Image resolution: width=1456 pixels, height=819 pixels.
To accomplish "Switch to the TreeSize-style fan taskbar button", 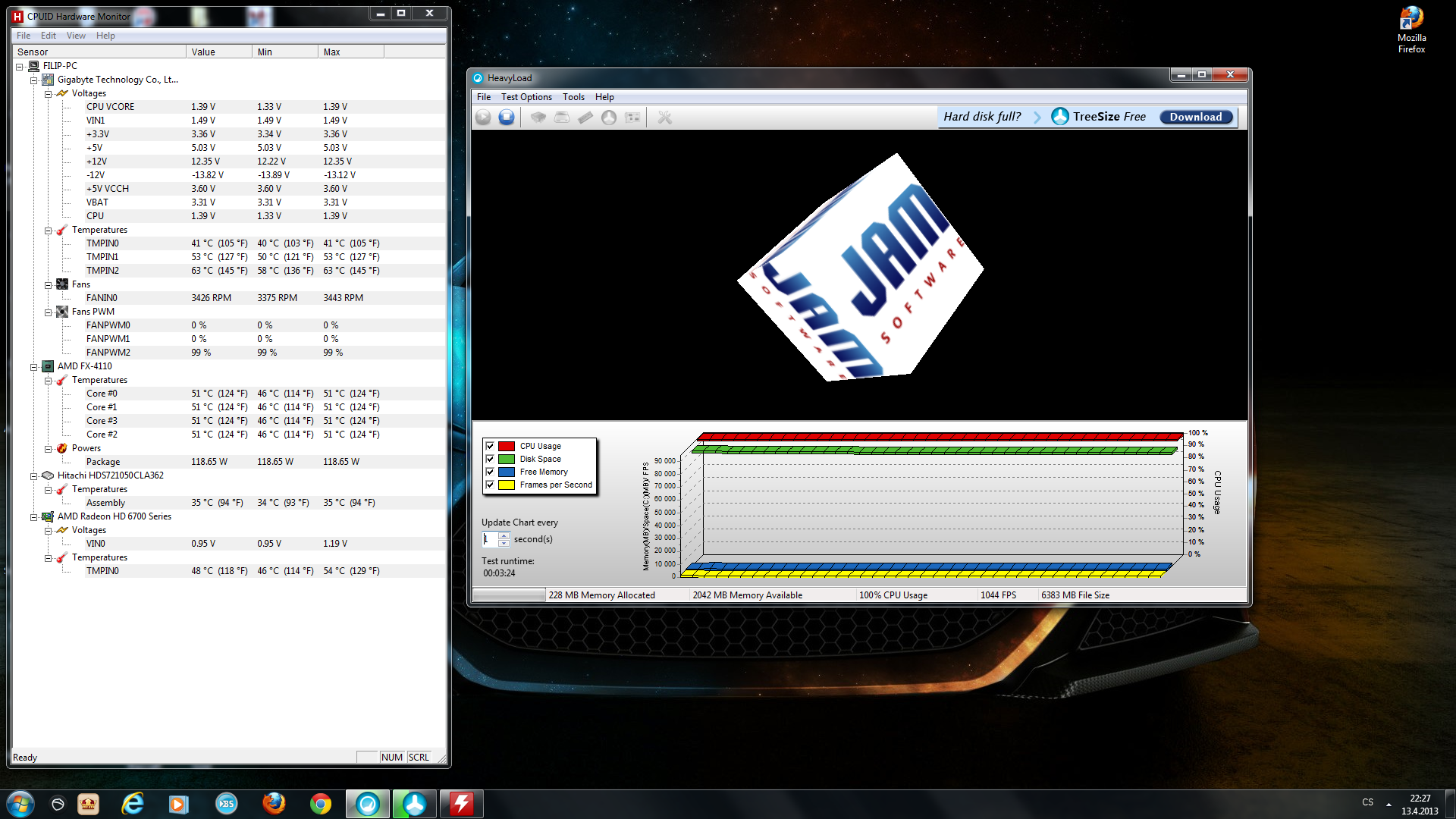I will click(x=415, y=804).
